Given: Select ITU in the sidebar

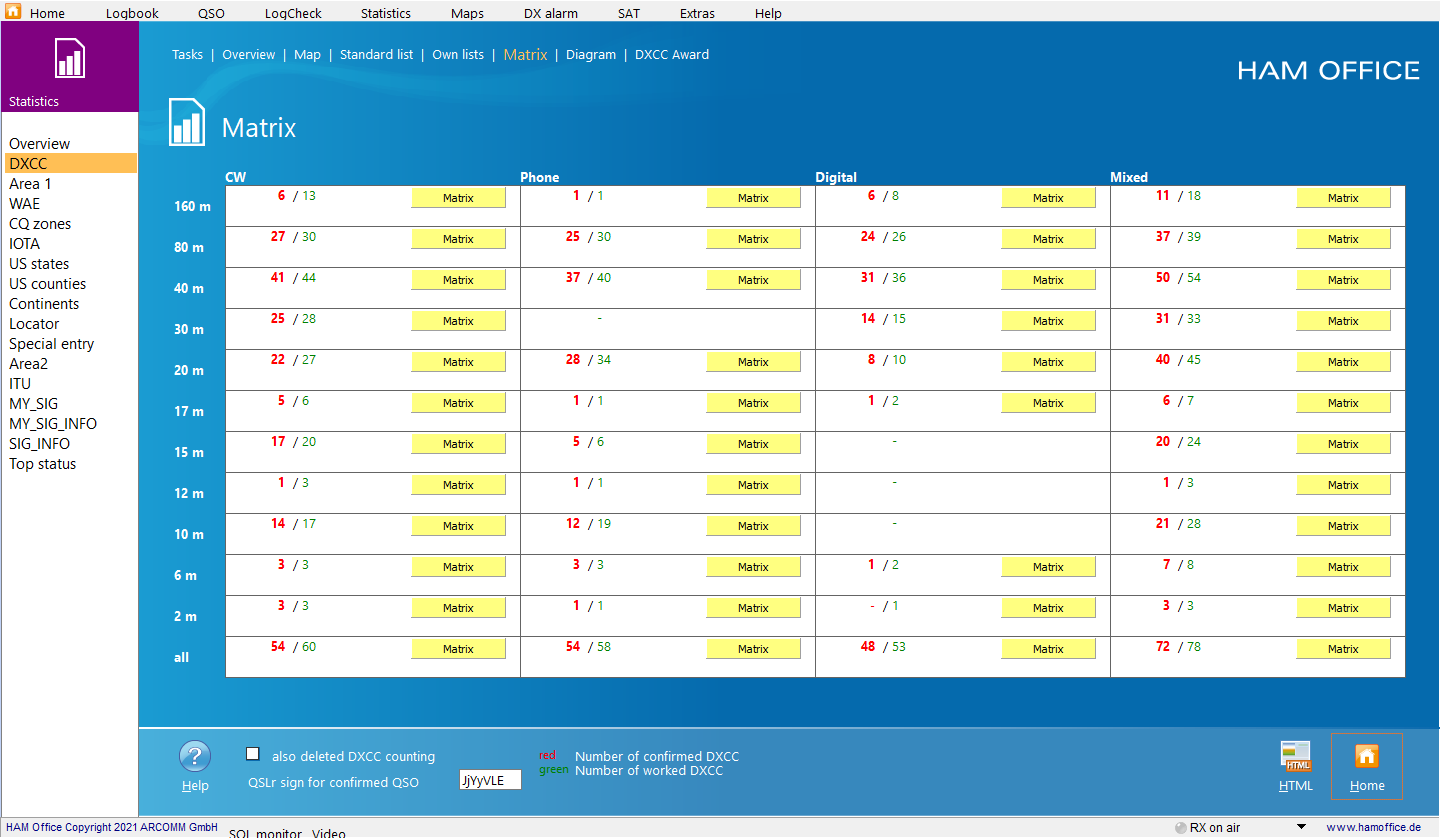Looking at the screenshot, I should tap(20, 384).
